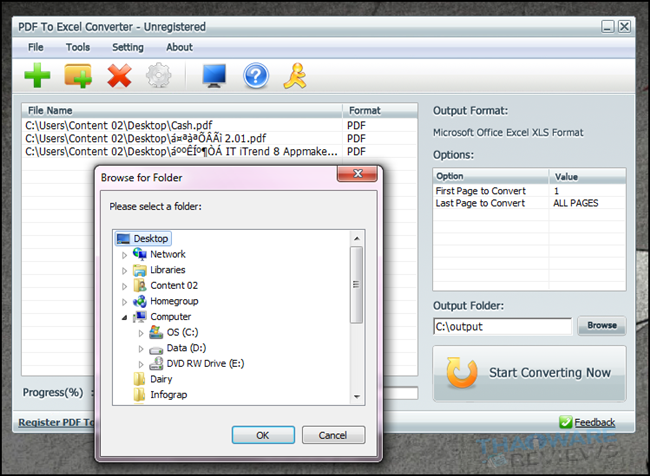Screen dimensions: 650x476
Task: Select the Cash.pdf file row
Action: tap(219, 125)
